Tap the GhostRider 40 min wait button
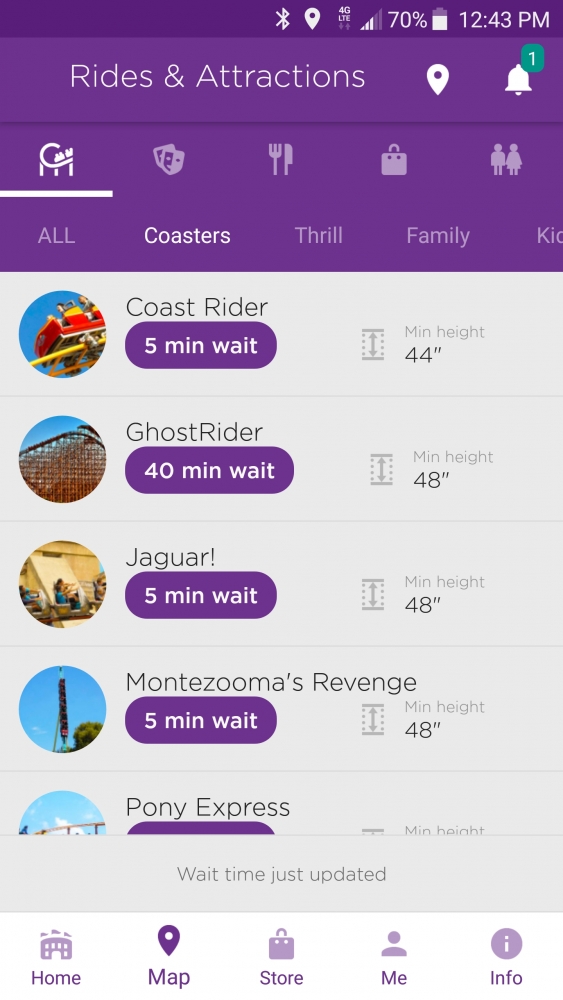 [x=209, y=471]
